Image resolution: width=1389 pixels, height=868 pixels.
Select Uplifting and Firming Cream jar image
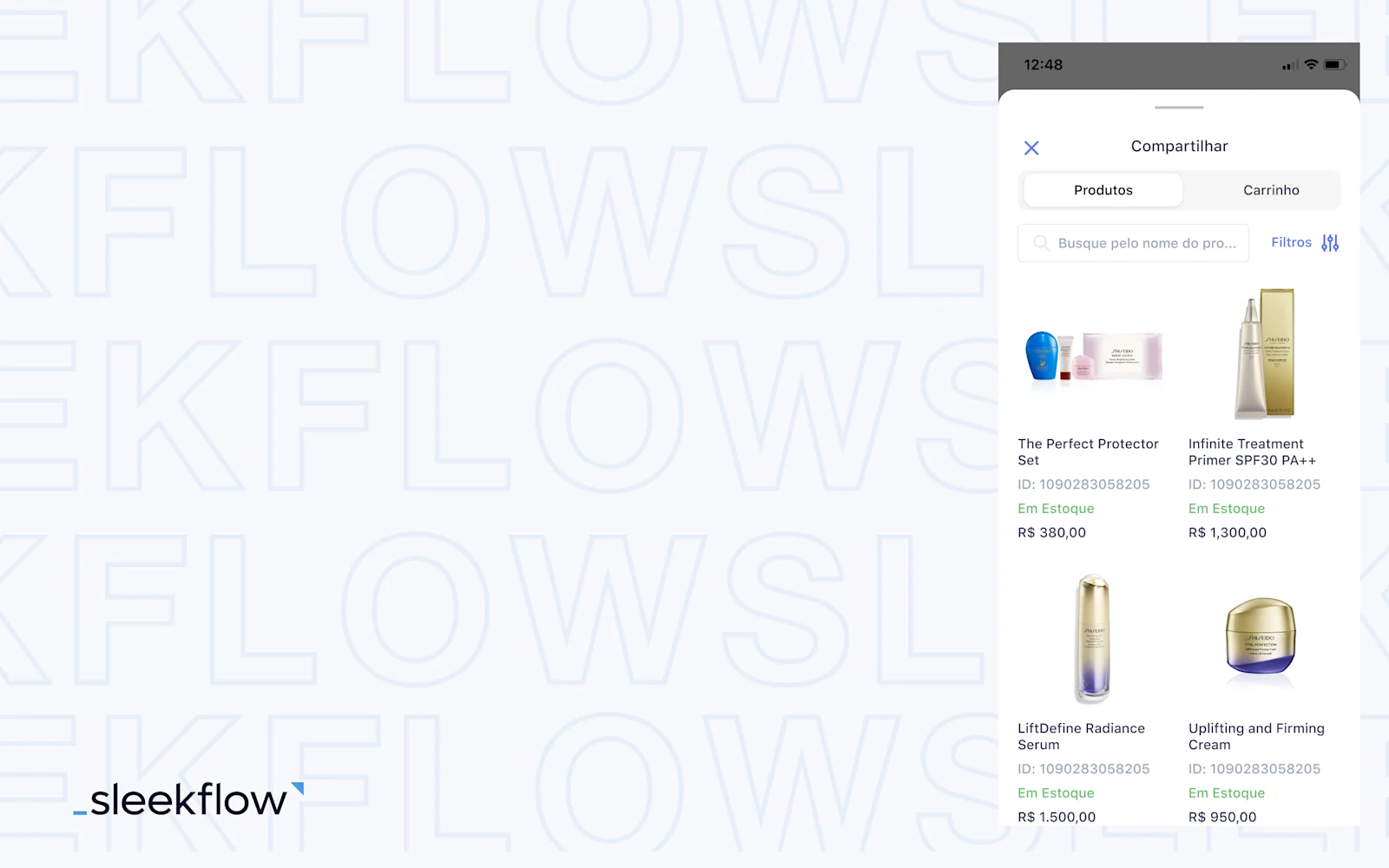tap(1261, 637)
